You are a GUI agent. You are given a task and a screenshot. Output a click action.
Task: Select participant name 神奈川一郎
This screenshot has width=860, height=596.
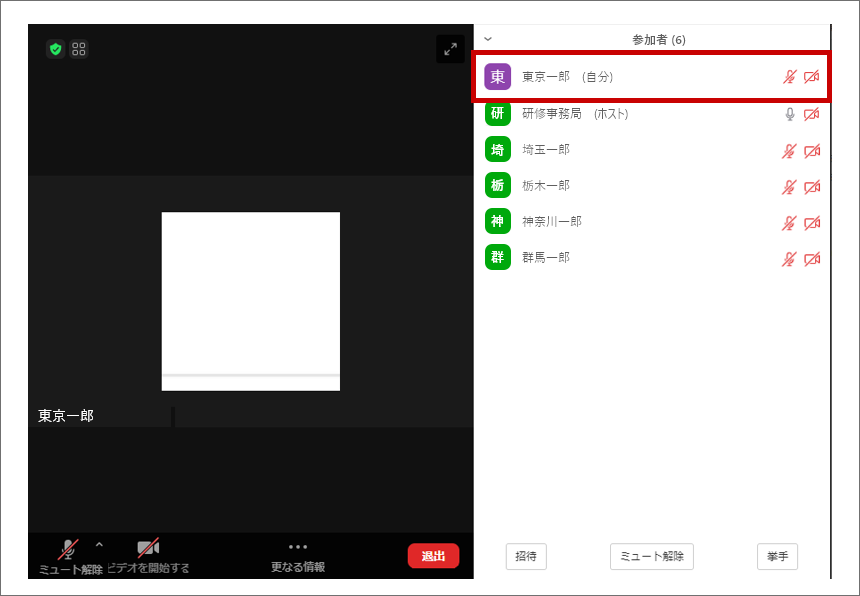pos(552,222)
